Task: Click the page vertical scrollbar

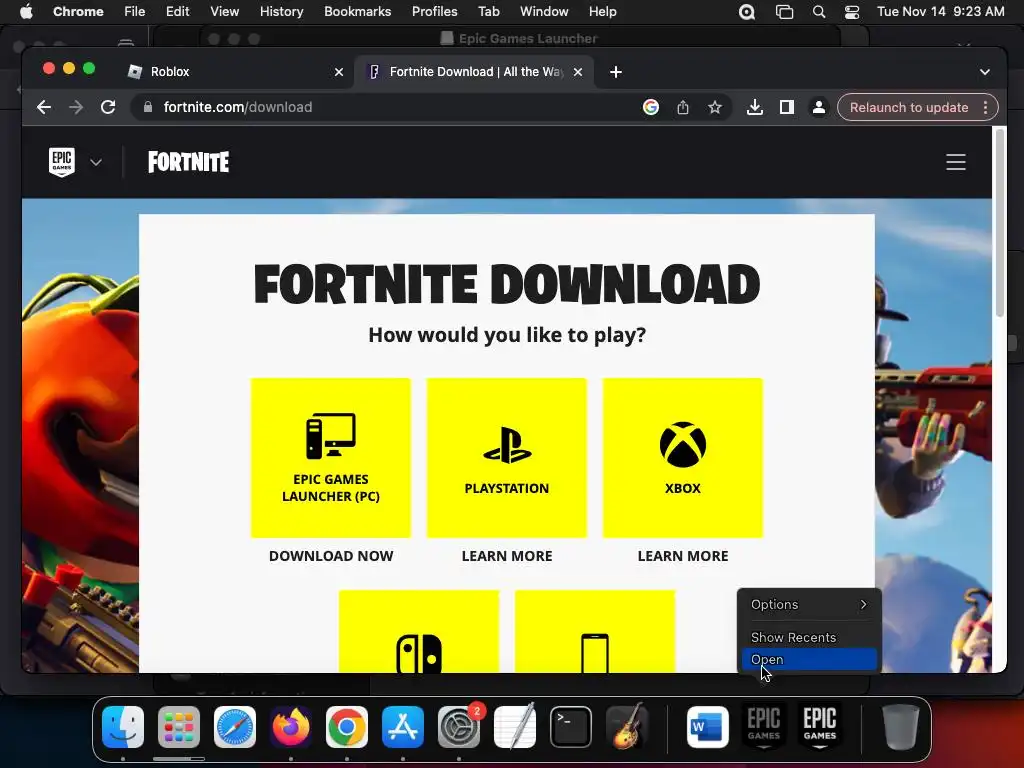Action: 999,222
